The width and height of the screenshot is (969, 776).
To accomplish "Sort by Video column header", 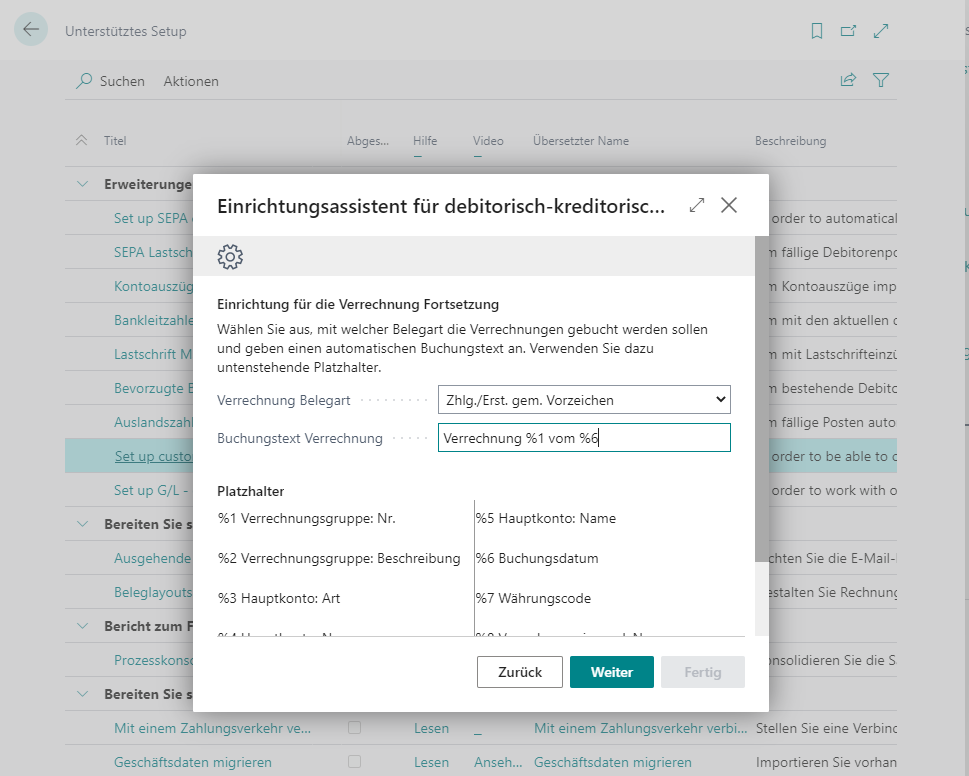I will point(488,141).
